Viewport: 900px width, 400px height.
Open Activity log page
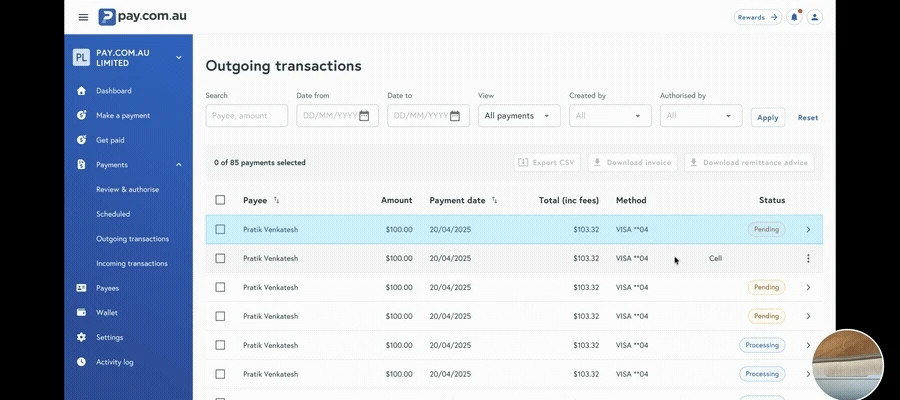coord(115,362)
